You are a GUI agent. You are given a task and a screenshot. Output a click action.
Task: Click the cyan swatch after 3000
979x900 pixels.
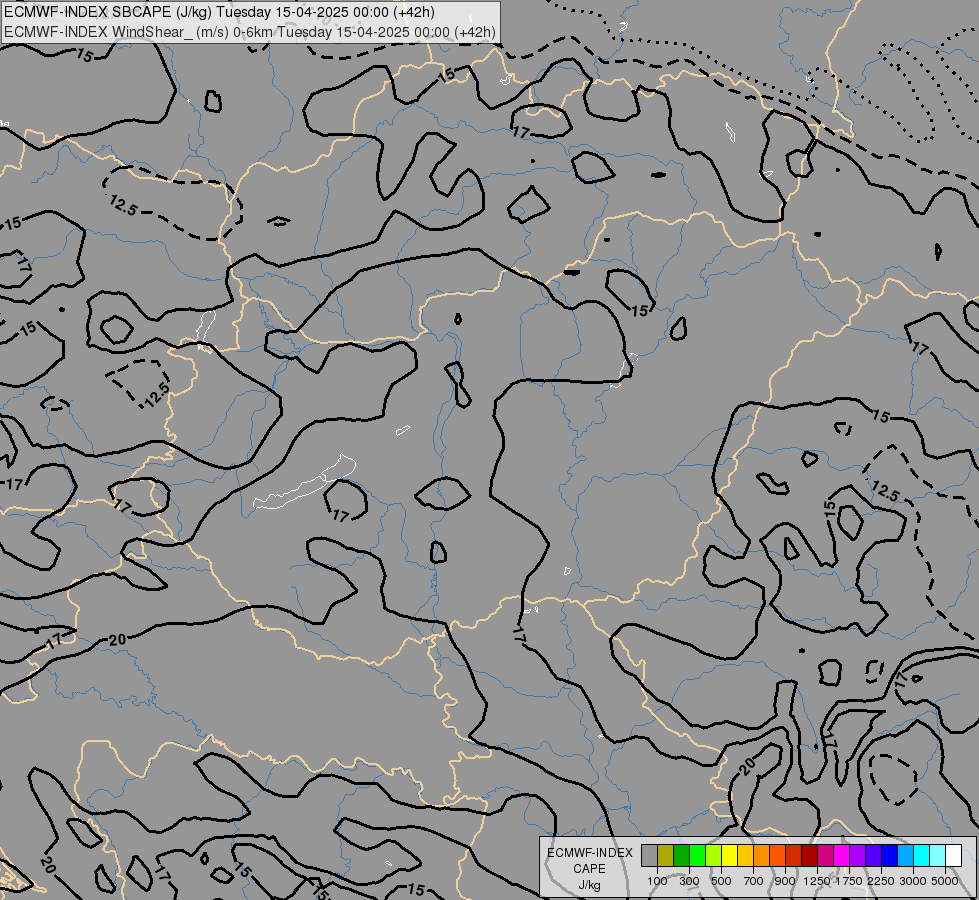[922, 856]
